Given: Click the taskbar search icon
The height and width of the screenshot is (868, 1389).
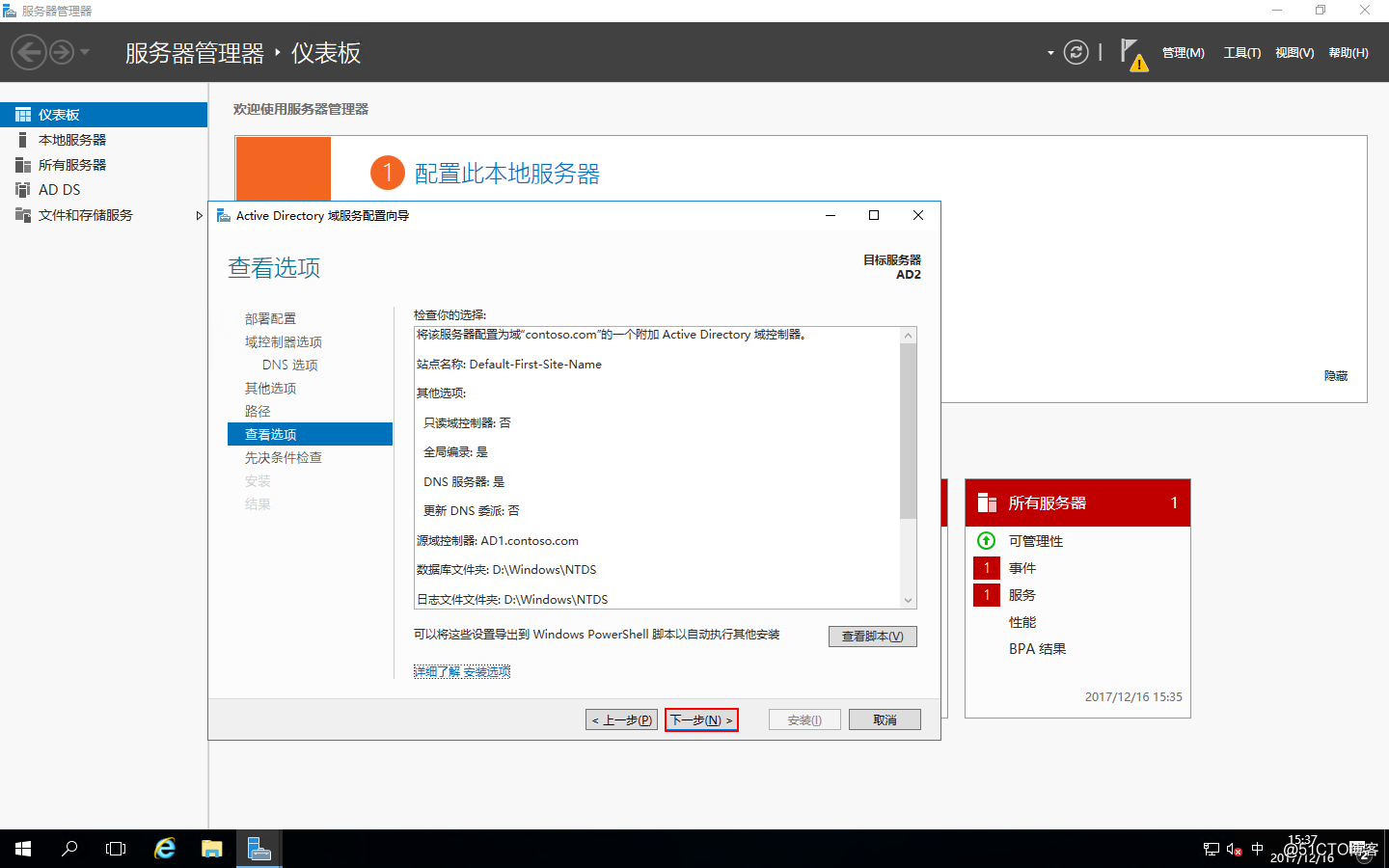Looking at the screenshot, I should (x=69, y=849).
